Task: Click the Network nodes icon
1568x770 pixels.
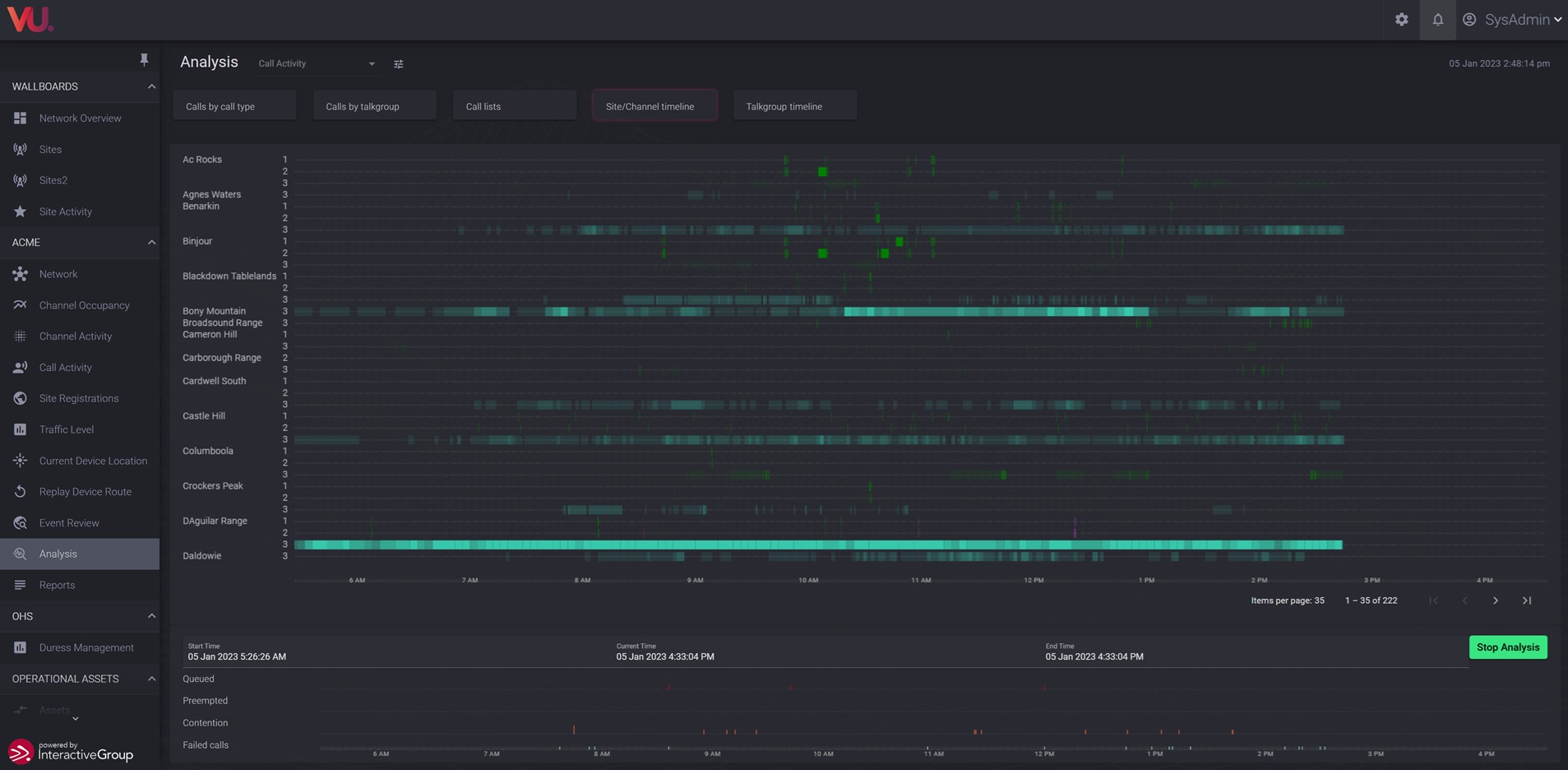Action: [21, 274]
